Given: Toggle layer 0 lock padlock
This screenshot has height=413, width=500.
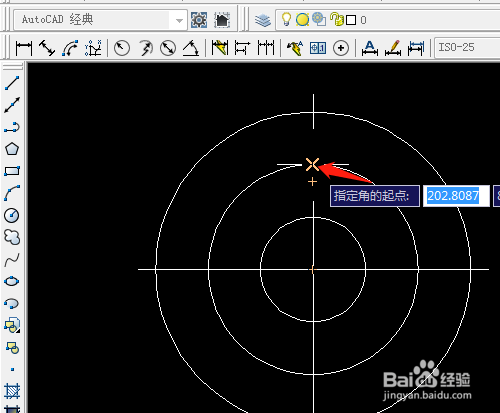Looking at the screenshot, I should 337,19.
